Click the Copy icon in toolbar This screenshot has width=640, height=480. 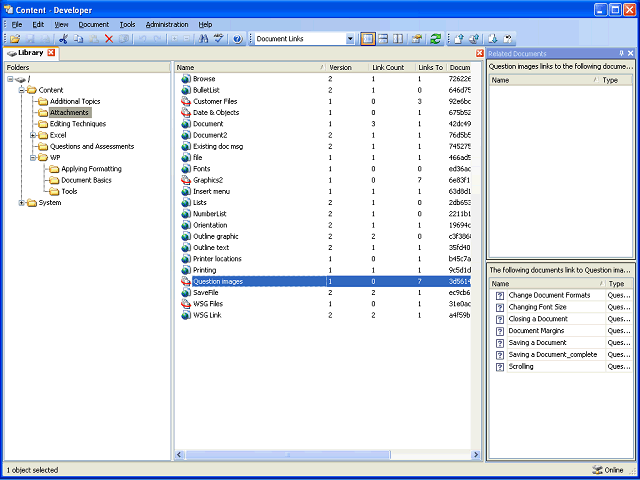click(x=78, y=39)
